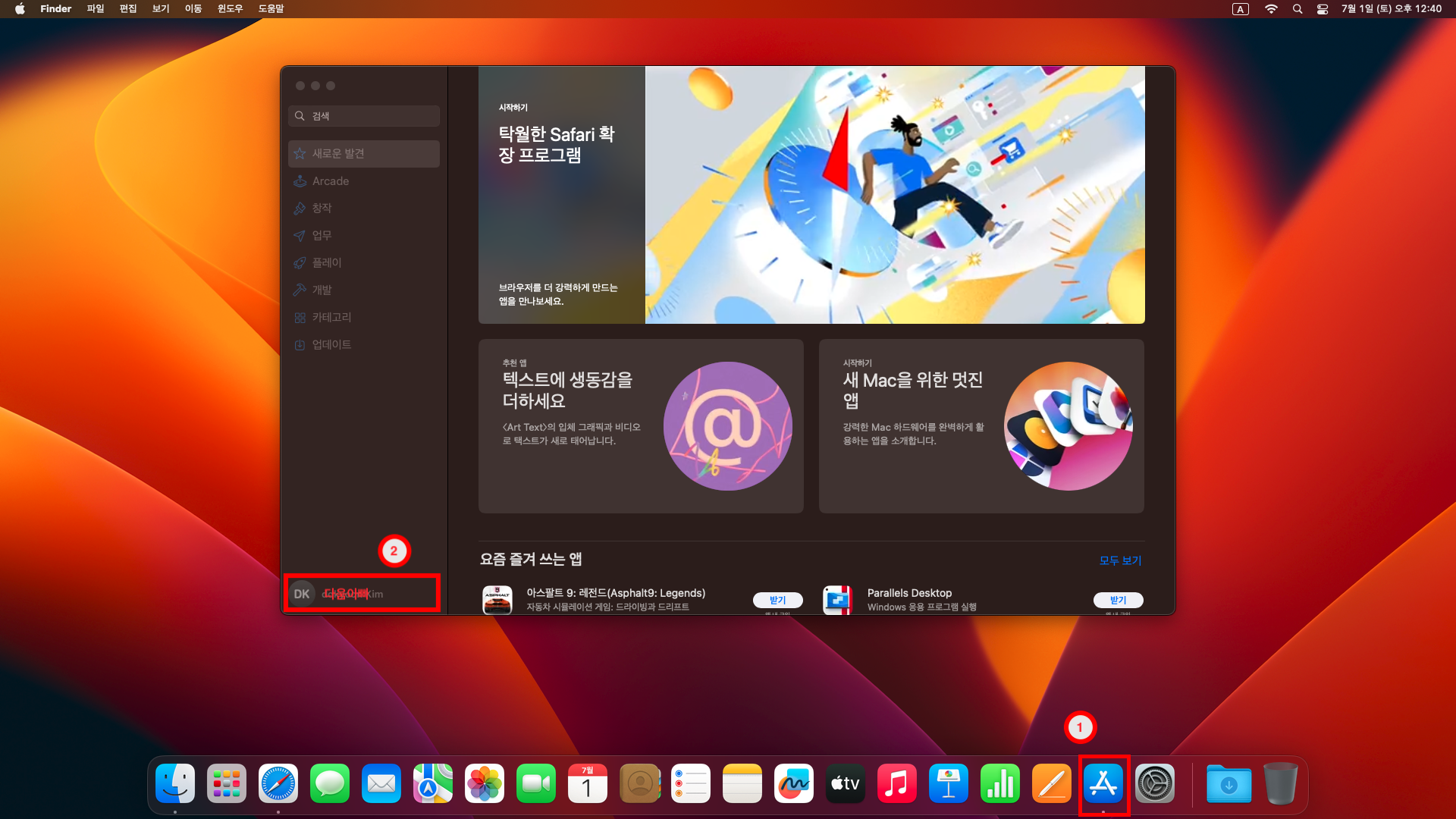Get the Asphalt 9 app with 받기
Viewport: 1456px width, 819px height.
pos(778,600)
